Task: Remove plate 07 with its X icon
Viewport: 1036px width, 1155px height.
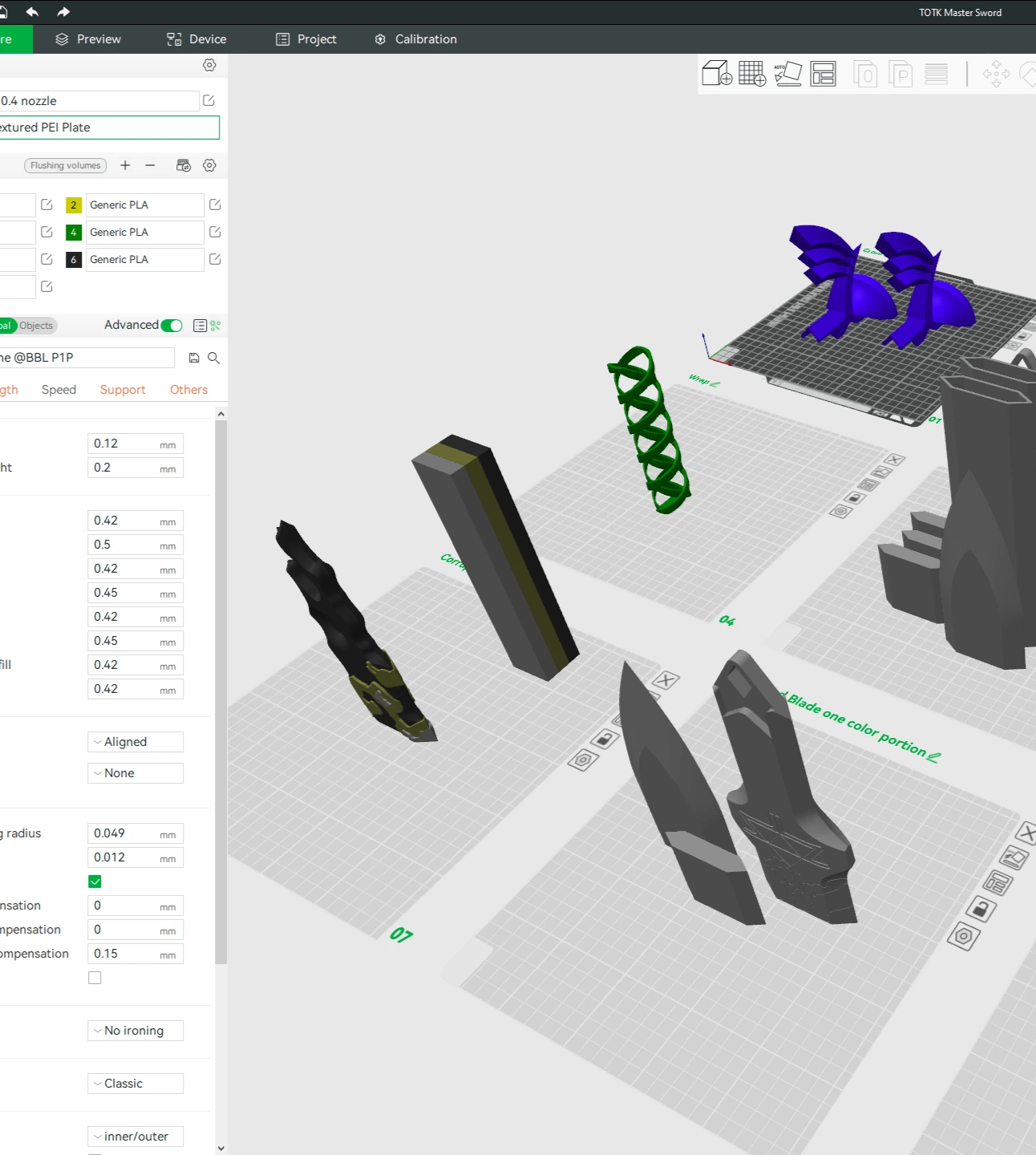Action: pos(666,681)
